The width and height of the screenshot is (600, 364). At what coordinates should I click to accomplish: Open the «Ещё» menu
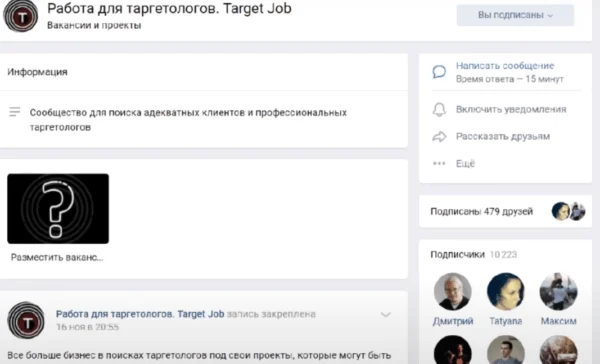[465, 163]
